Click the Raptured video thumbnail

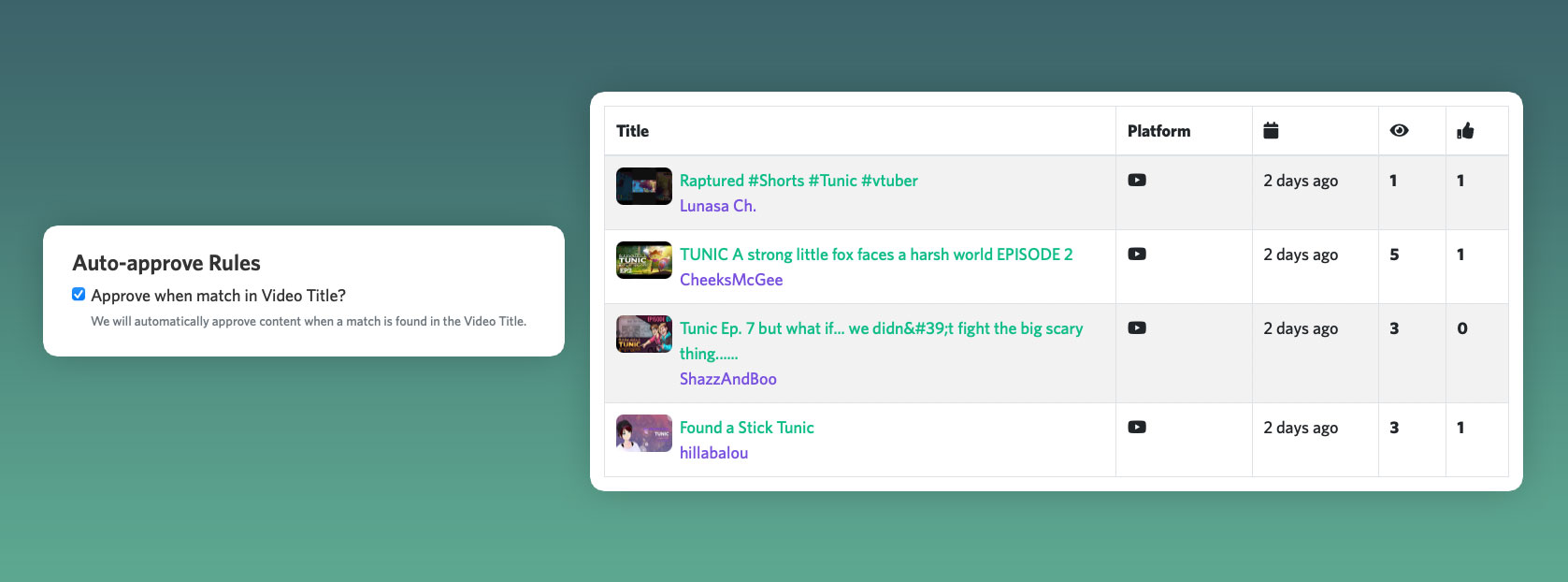coord(643,186)
